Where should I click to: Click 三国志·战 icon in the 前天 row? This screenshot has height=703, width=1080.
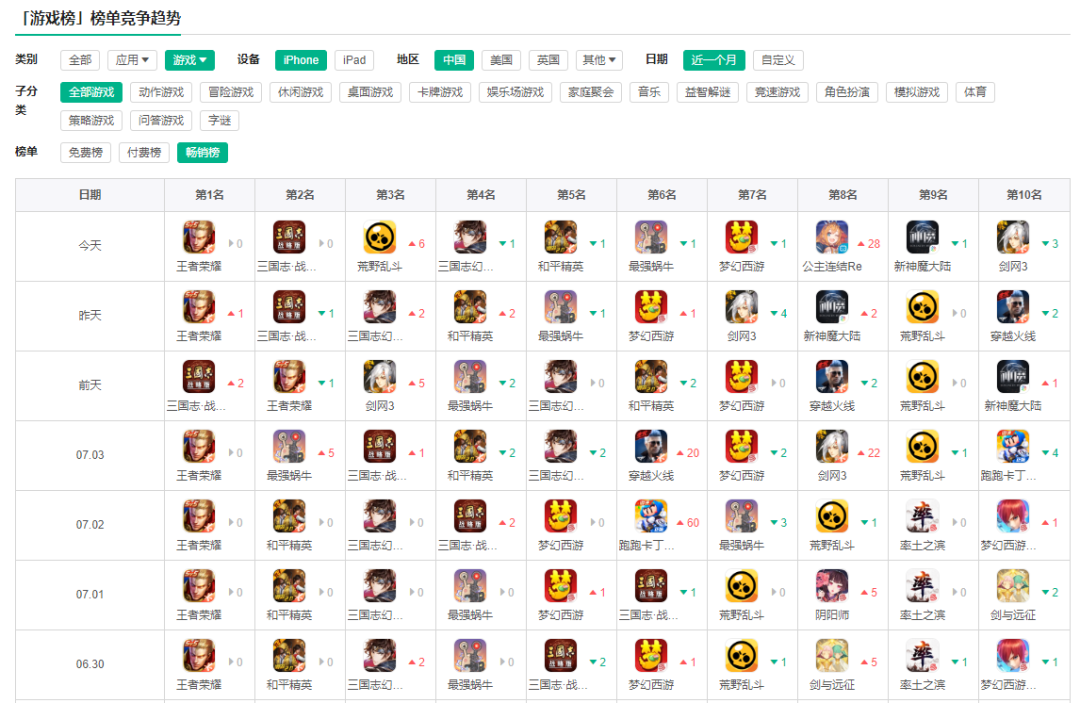198,377
